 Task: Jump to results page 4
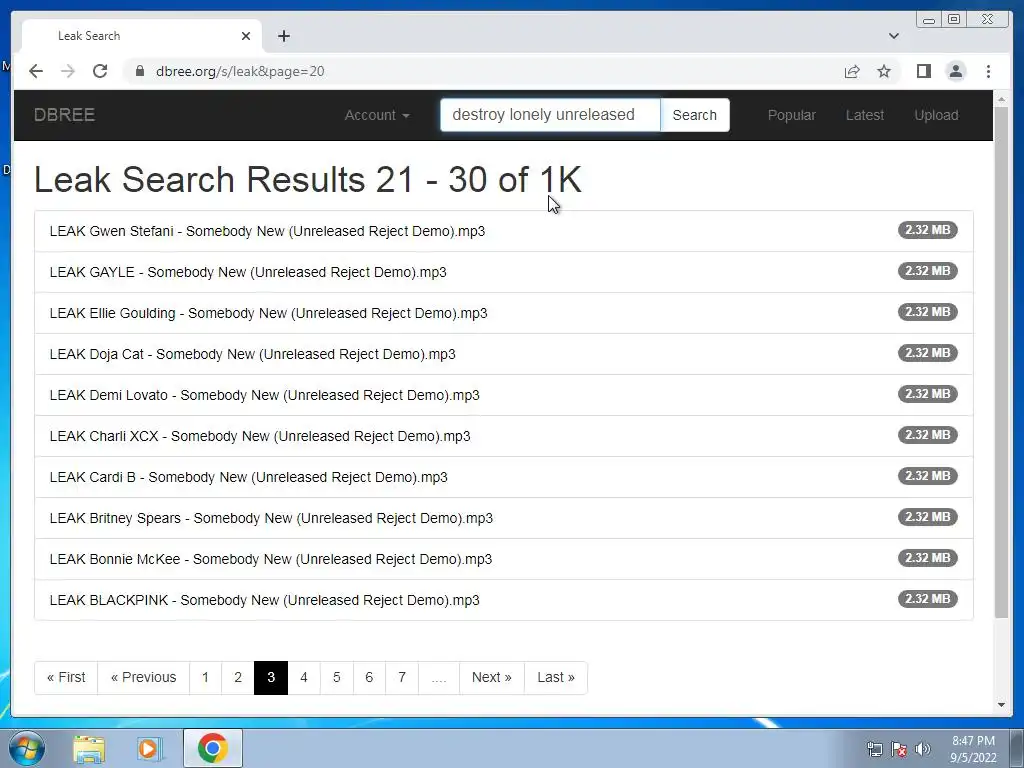coord(304,678)
